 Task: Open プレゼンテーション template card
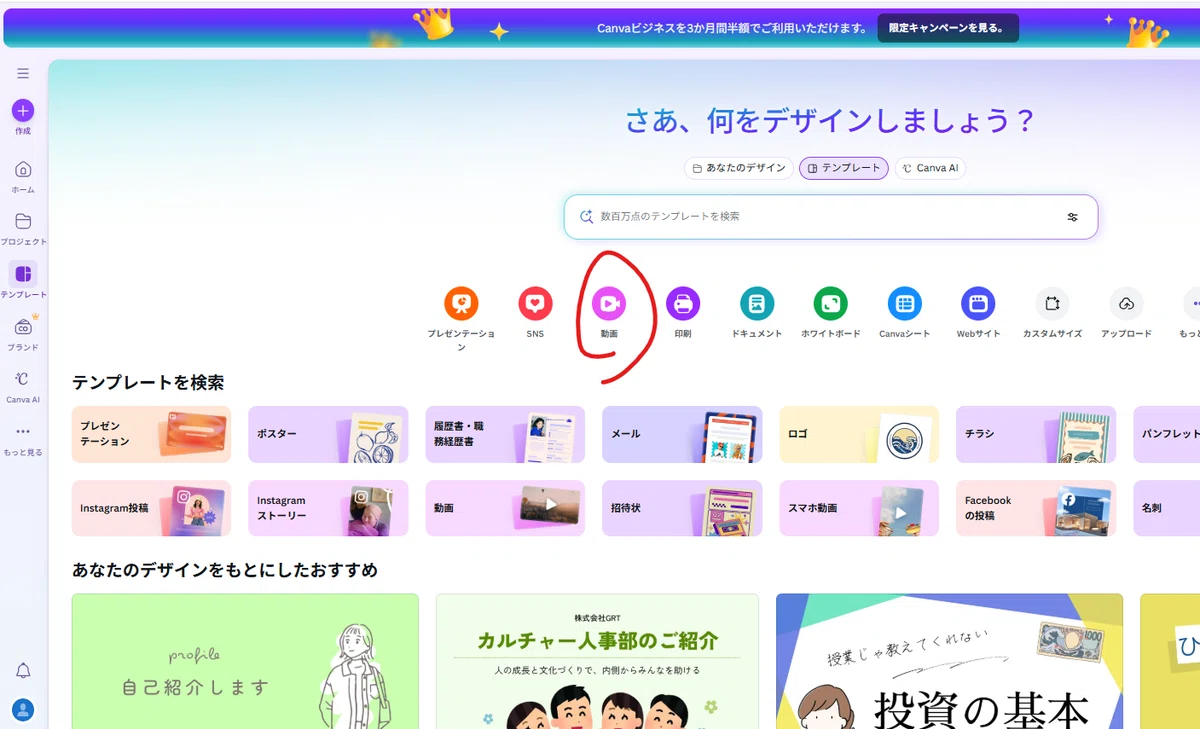(x=151, y=434)
